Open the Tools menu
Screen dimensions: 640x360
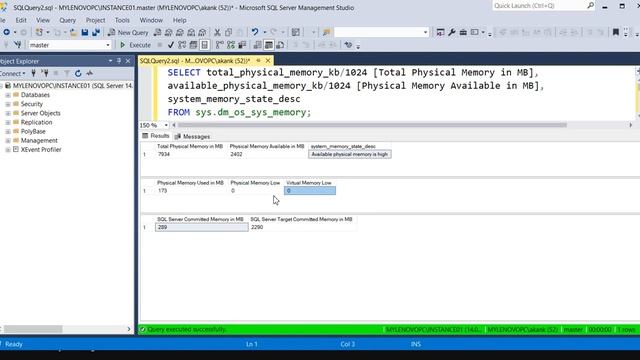click(122, 20)
